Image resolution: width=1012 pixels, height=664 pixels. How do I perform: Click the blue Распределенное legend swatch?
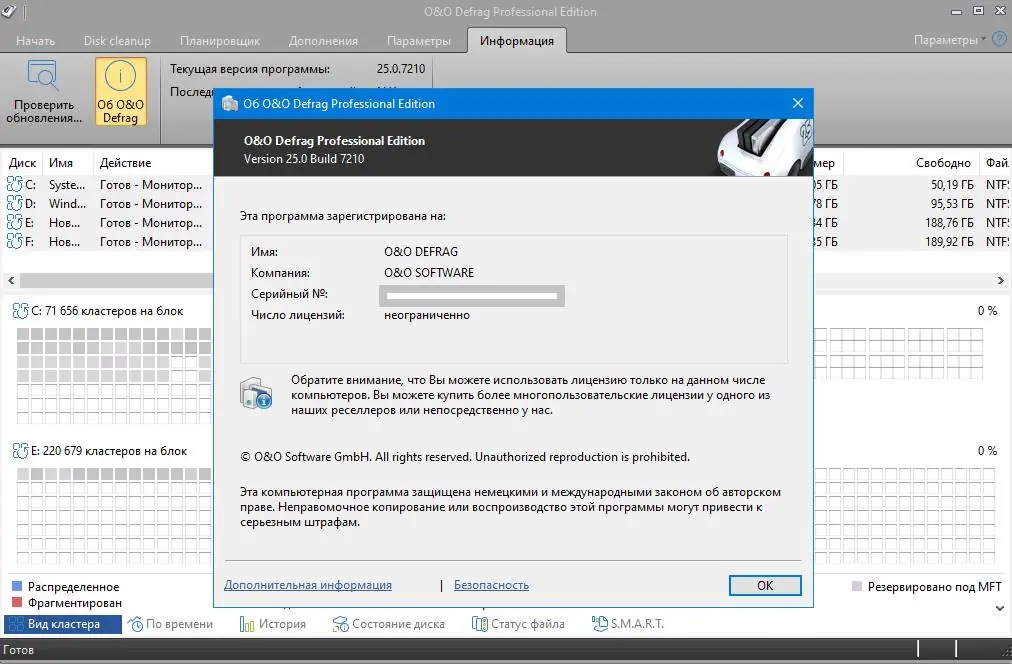coord(17,587)
